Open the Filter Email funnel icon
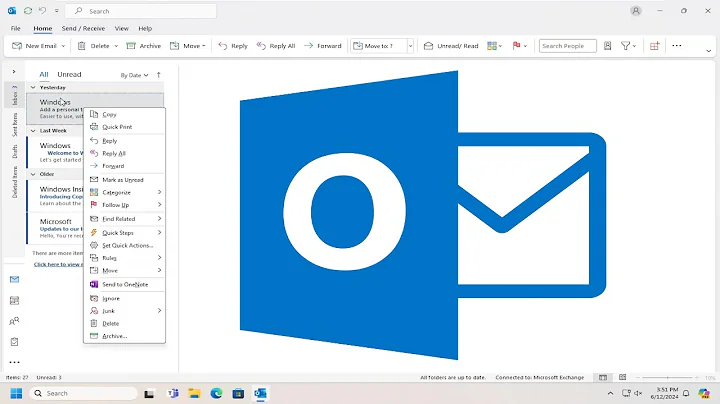Image resolution: width=720 pixels, height=404 pixels. click(x=625, y=46)
